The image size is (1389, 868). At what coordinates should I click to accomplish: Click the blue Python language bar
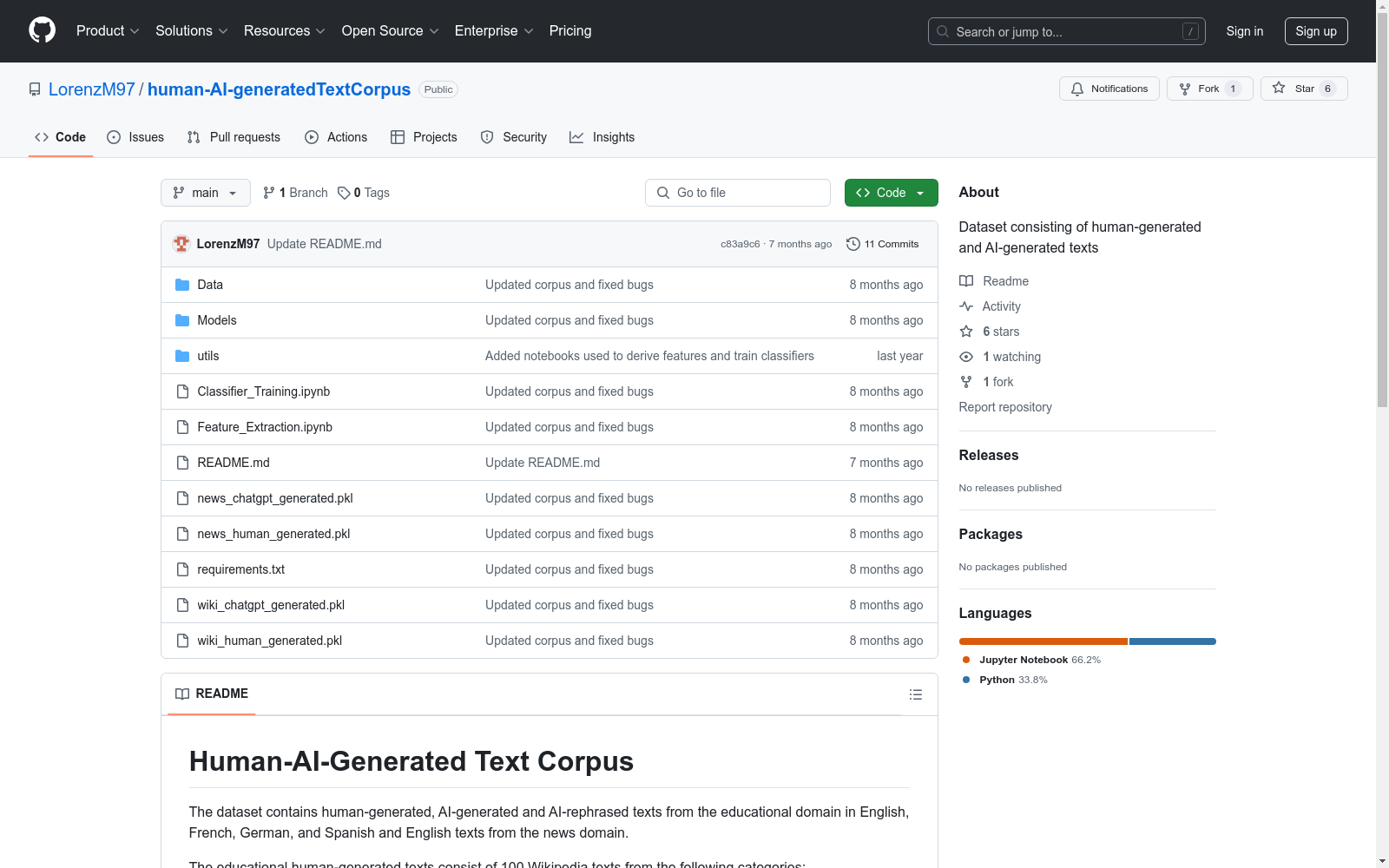[1173, 641]
